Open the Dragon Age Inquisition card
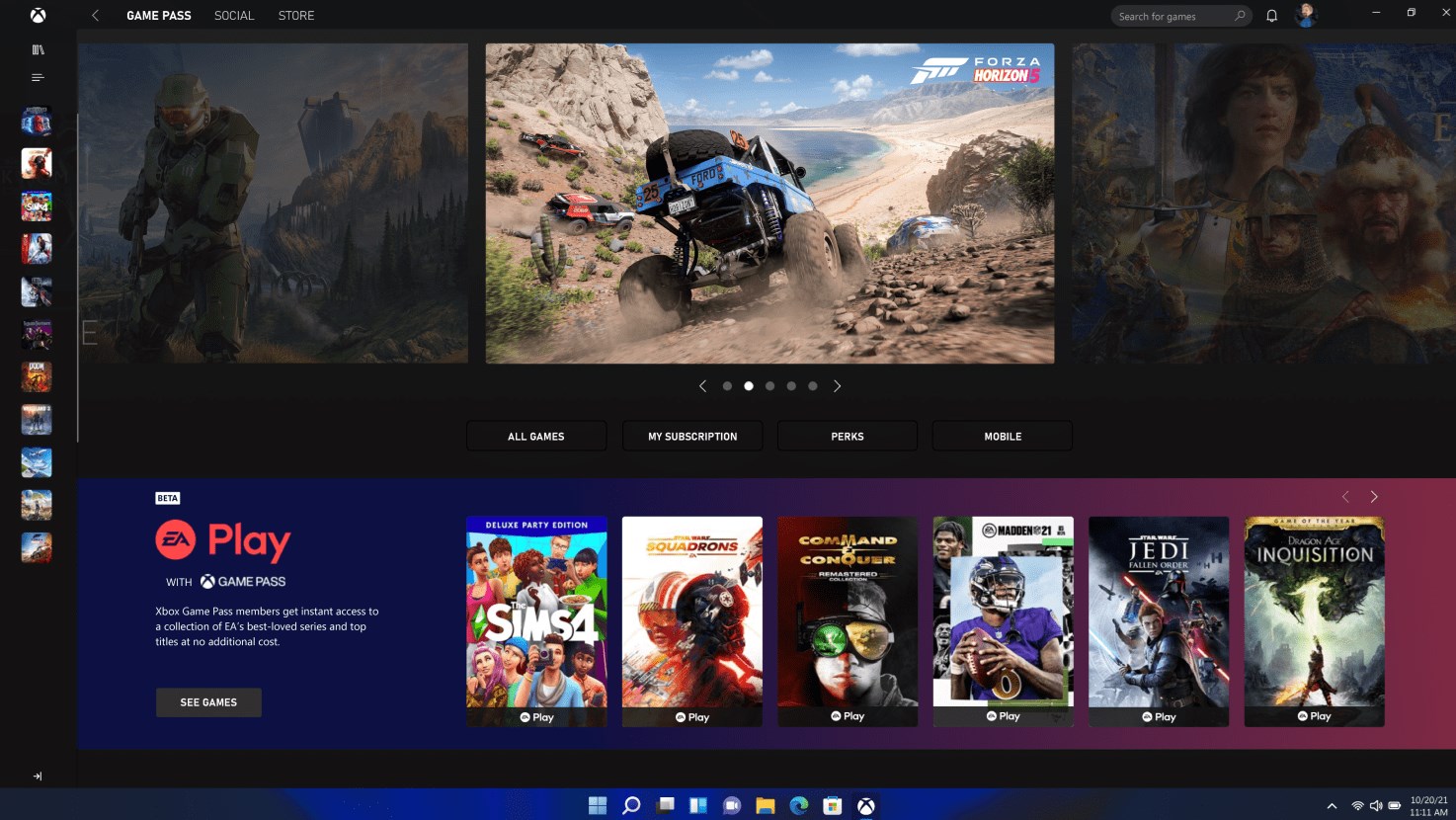 coord(1314,621)
